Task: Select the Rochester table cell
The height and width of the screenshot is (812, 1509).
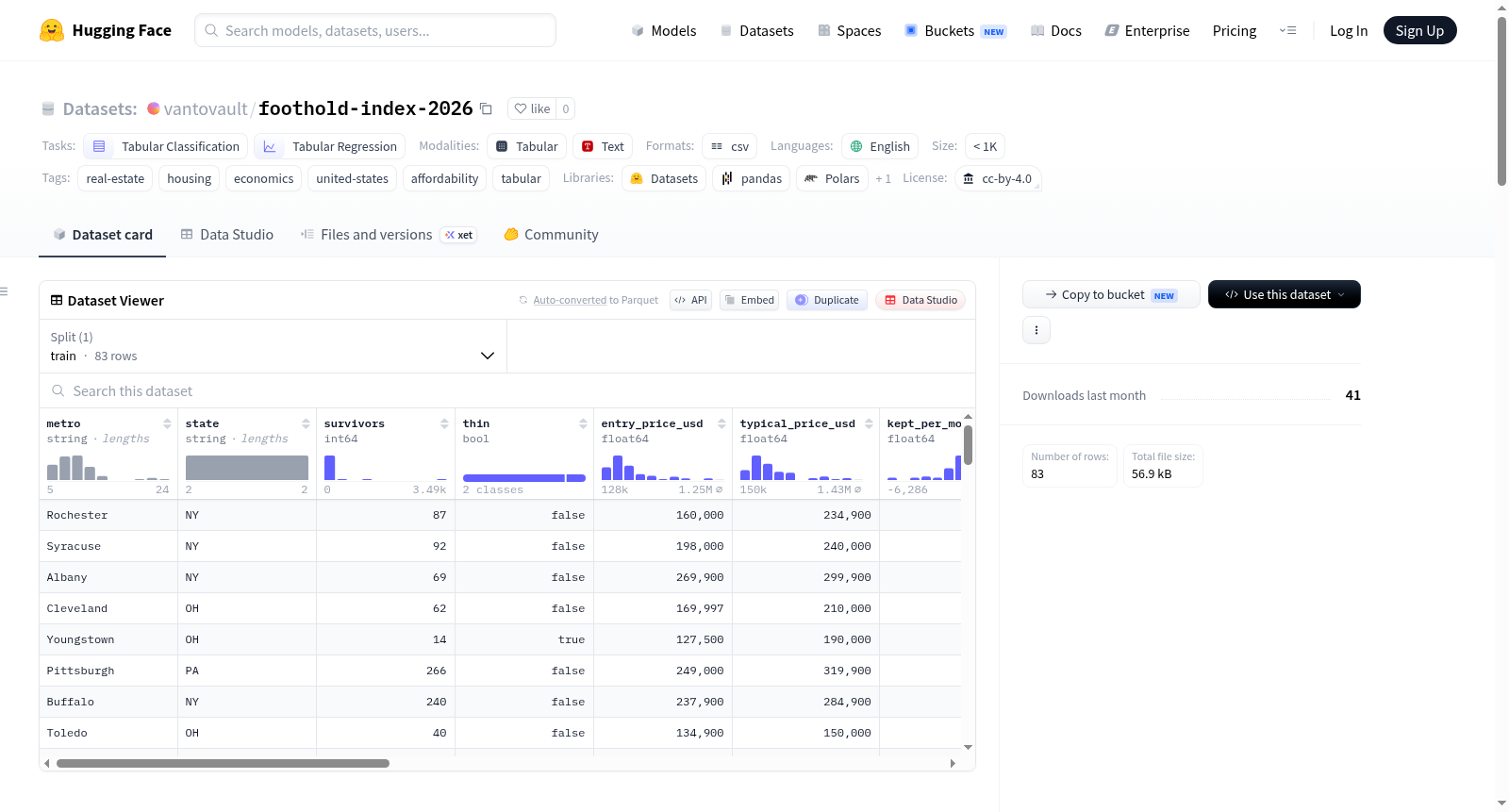Action: [x=108, y=515]
